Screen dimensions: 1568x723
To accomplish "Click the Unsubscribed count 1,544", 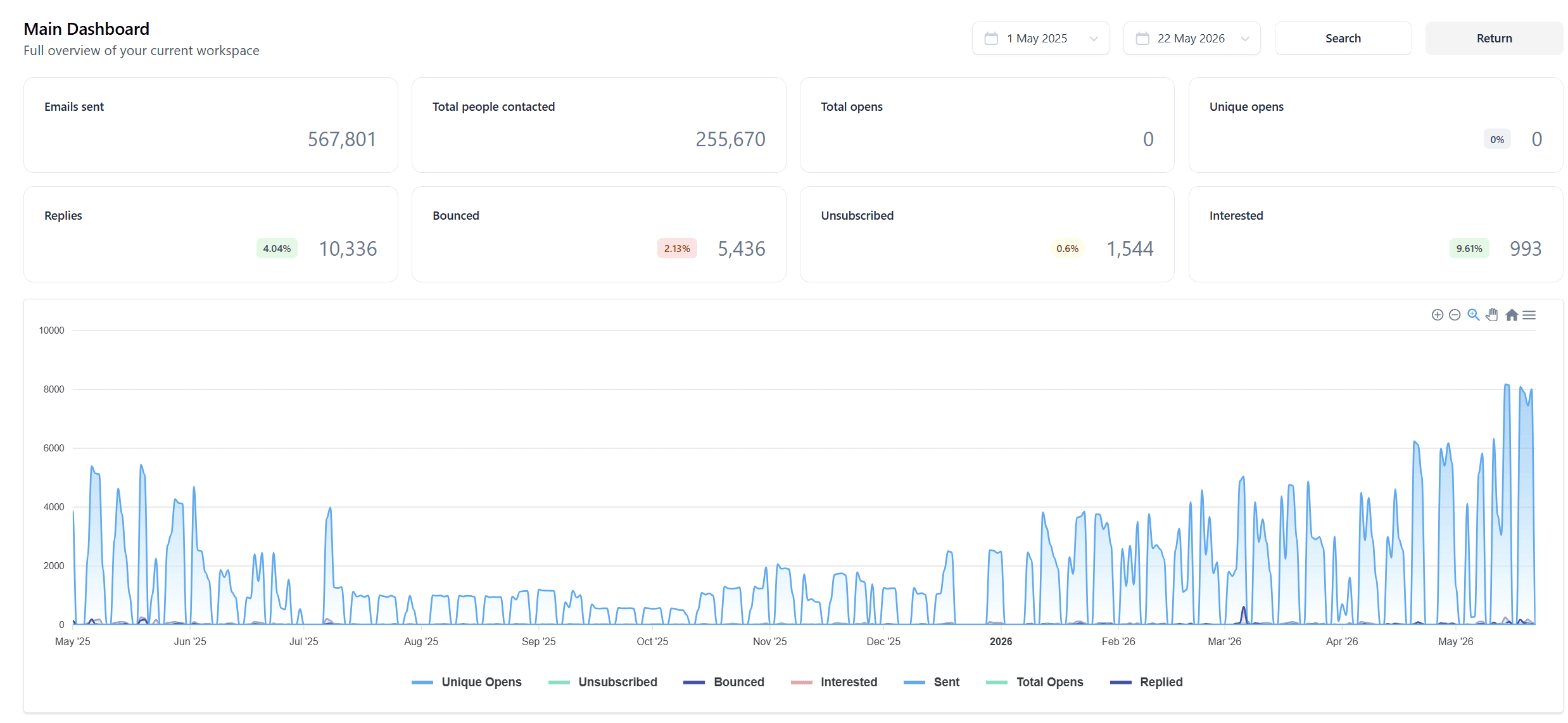I will [1130, 249].
